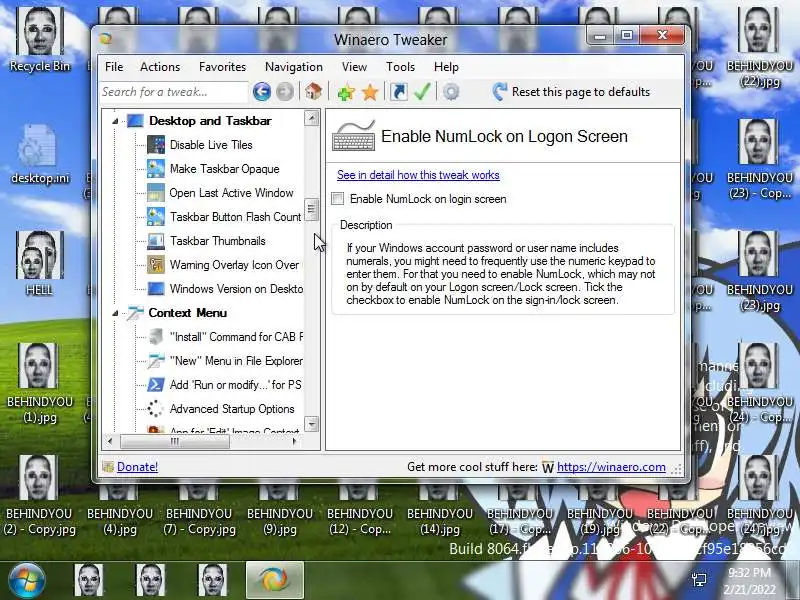
Task: Open settings via gray gear icon
Action: point(451,92)
